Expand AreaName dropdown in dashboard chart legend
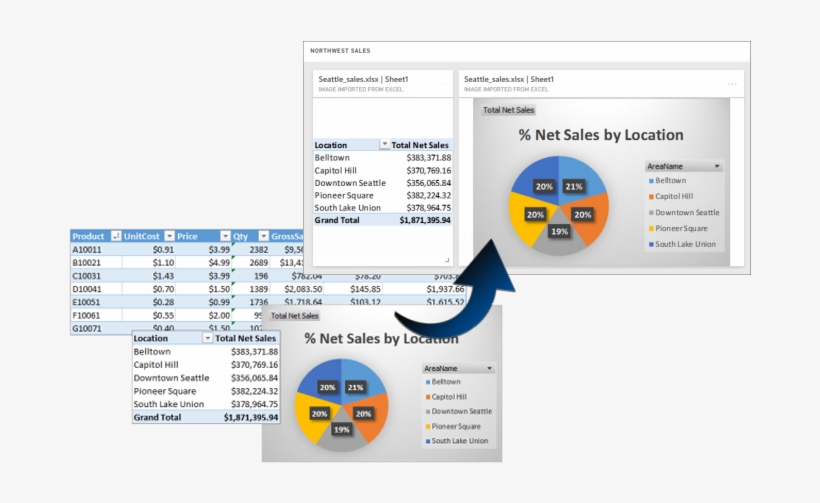The height and width of the screenshot is (503, 820). click(717, 167)
